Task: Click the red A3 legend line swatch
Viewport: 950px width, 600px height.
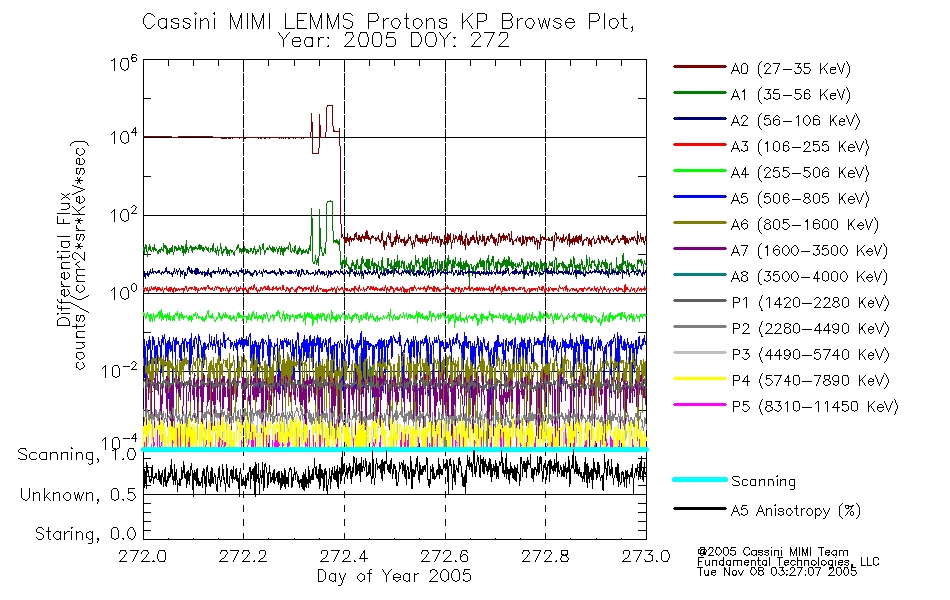Action: pos(700,145)
